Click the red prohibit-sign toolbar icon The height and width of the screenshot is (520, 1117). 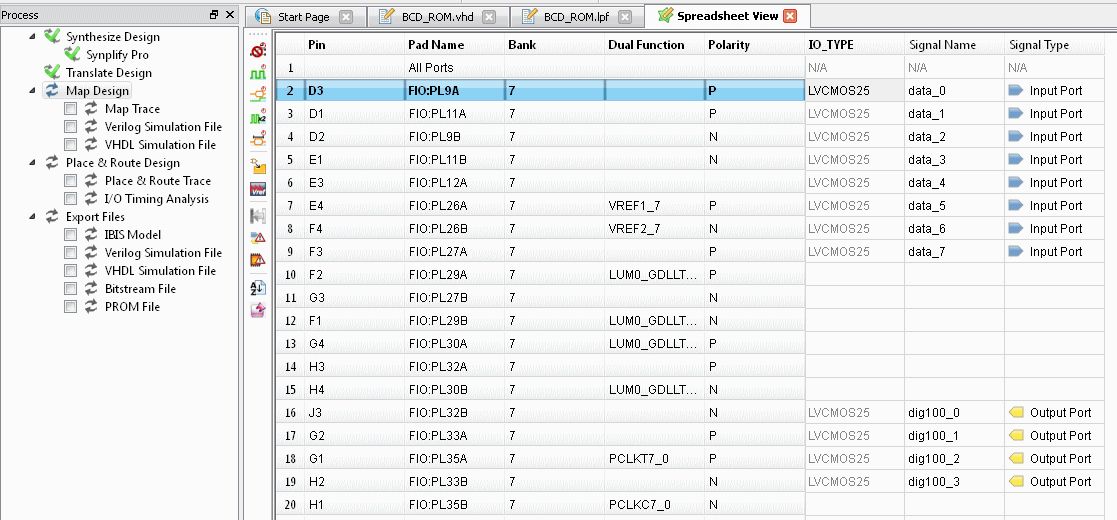[x=258, y=51]
